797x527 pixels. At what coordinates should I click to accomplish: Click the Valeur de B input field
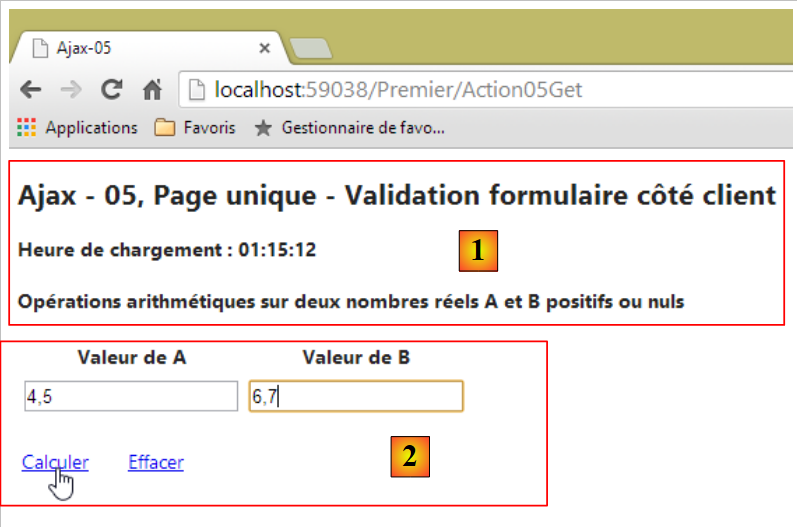click(356, 397)
